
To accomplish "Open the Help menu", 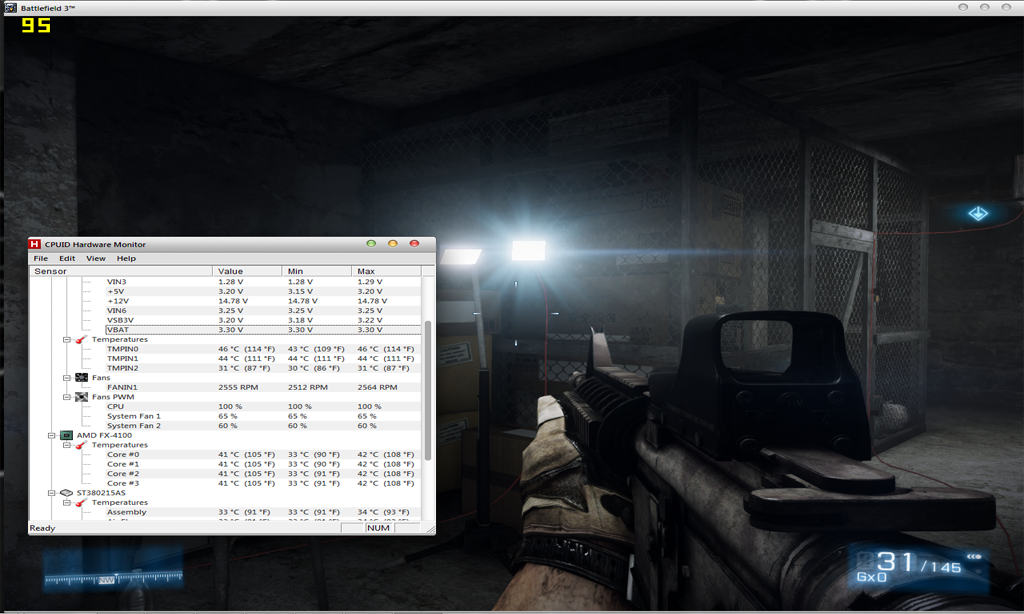I will 126,258.
